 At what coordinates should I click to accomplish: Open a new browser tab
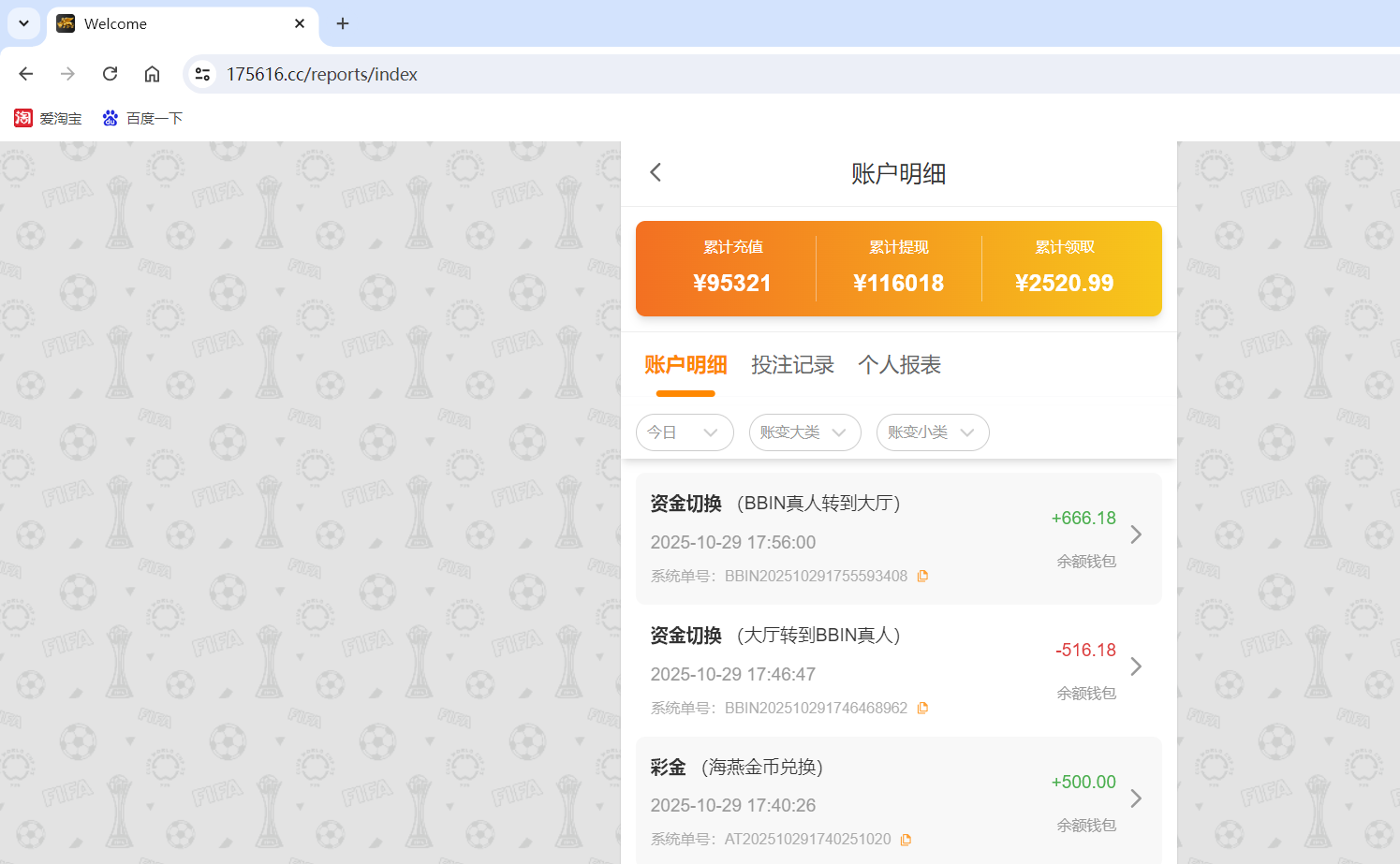pyautogui.click(x=342, y=23)
